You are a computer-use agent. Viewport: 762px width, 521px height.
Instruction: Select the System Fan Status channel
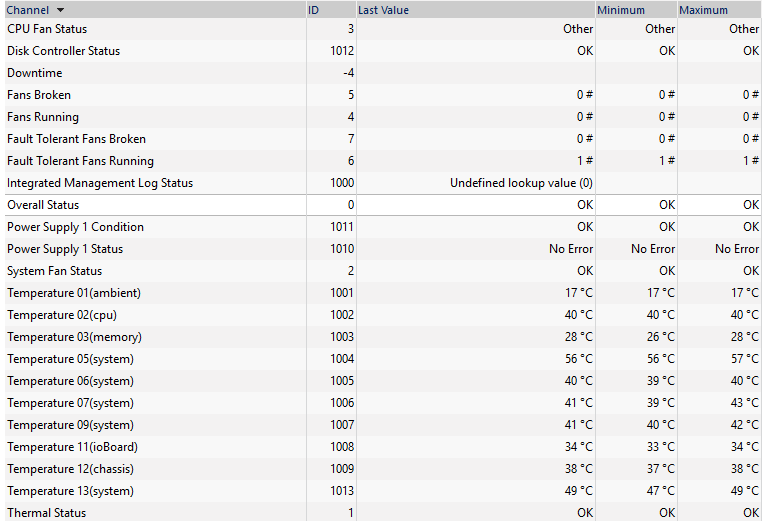click(383, 271)
